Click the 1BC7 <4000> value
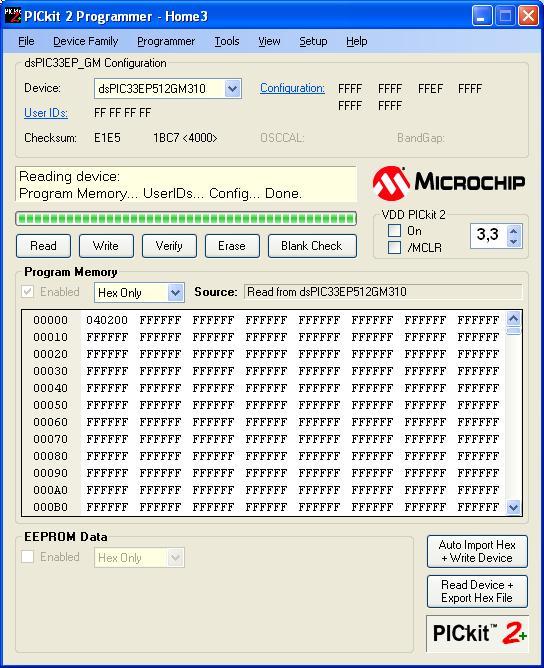 185,138
